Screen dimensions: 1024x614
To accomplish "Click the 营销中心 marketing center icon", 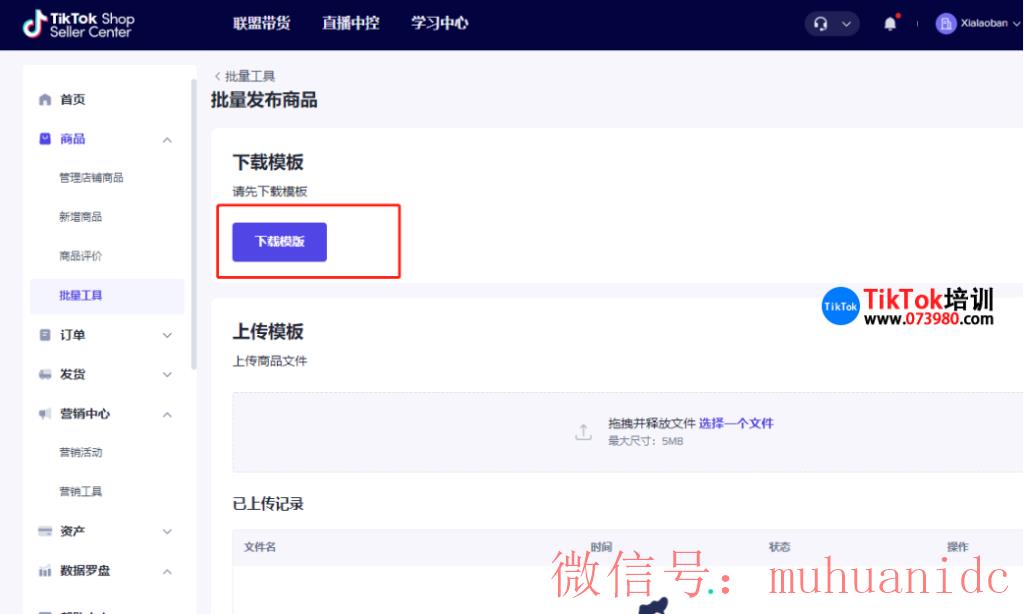I will (x=45, y=414).
